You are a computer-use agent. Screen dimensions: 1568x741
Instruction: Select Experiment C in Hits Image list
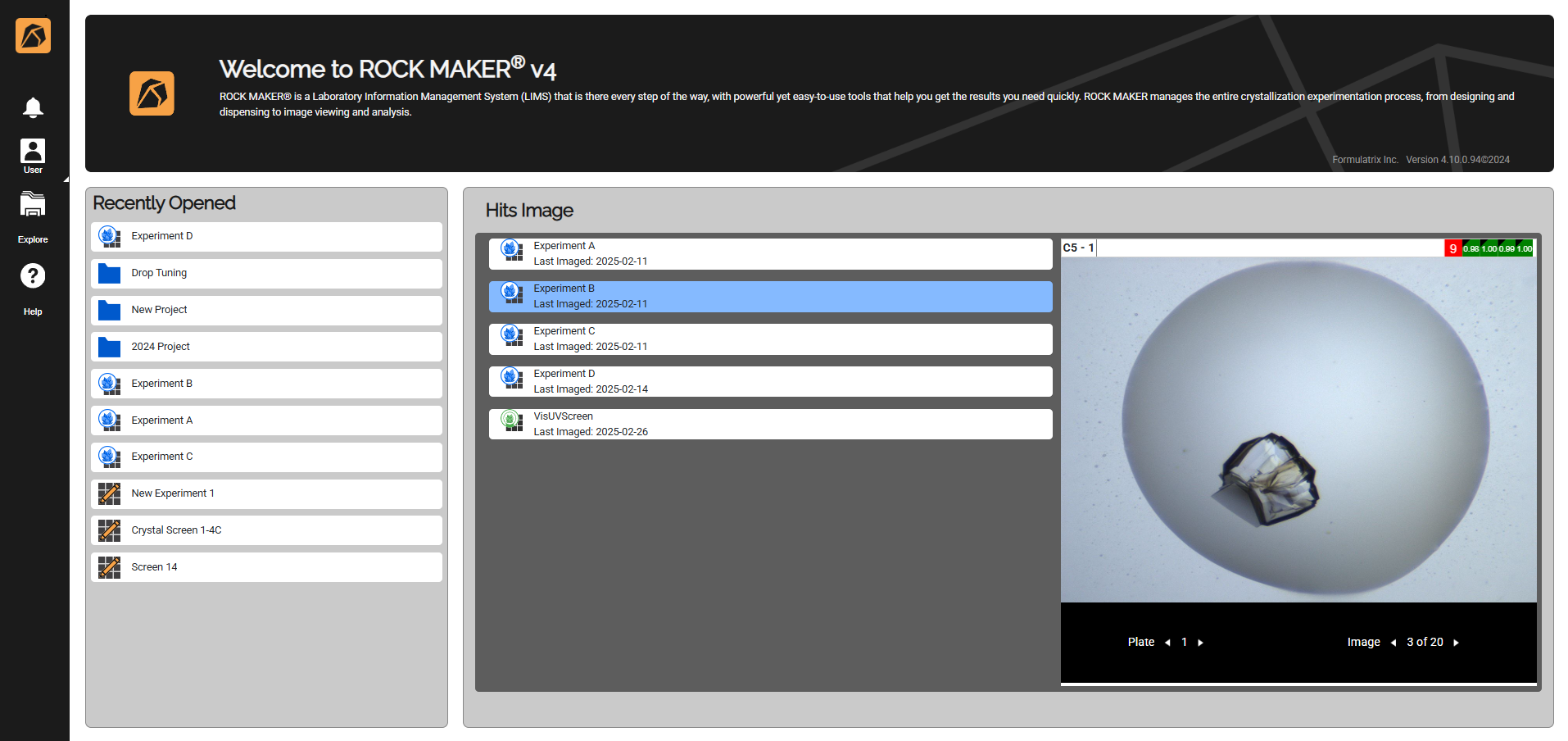[x=770, y=339]
